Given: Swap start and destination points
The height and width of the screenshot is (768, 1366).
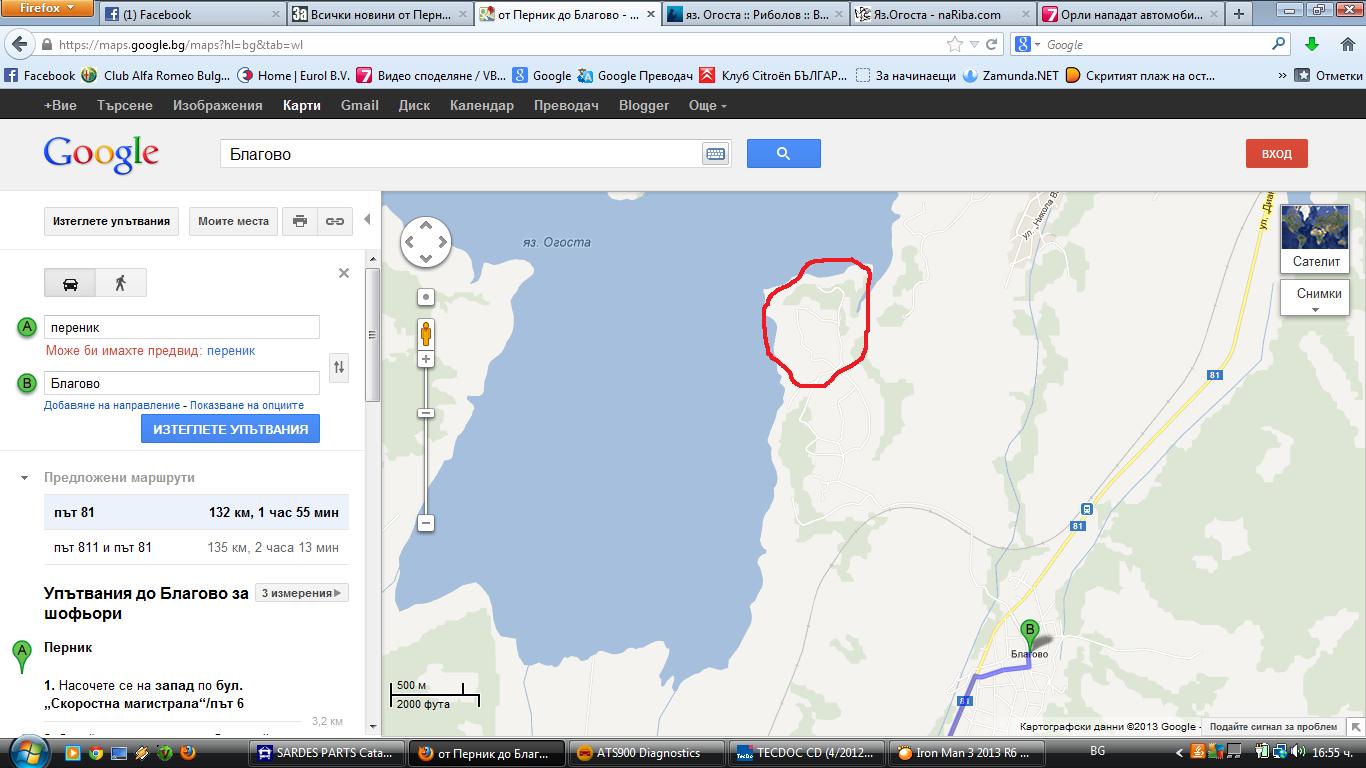Looking at the screenshot, I should (x=339, y=367).
